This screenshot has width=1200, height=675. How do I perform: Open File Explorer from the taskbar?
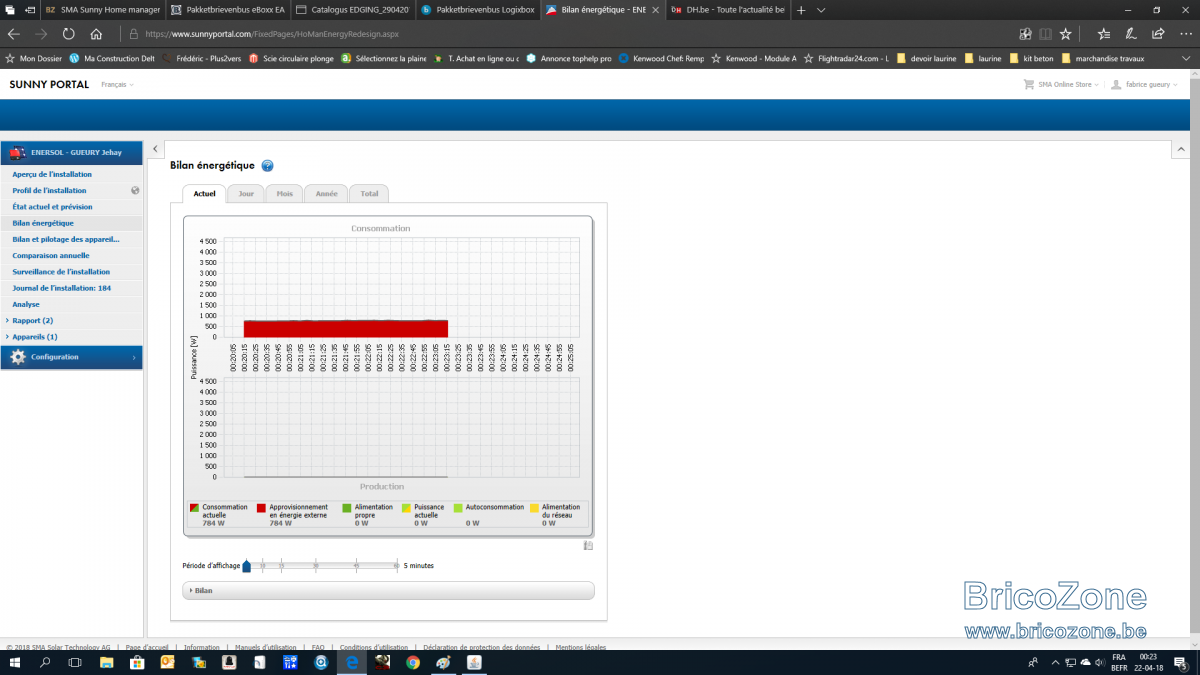click(106, 662)
